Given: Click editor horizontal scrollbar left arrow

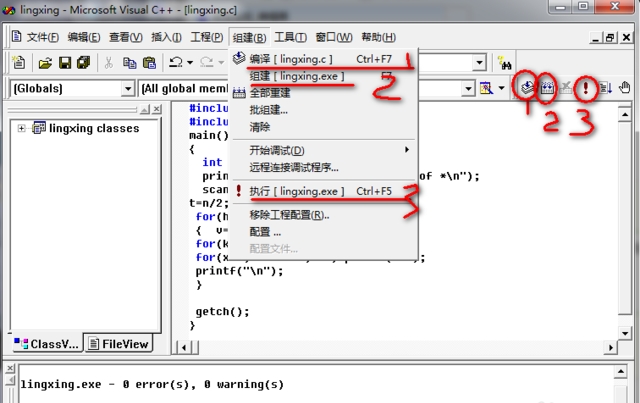Looking at the screenshot, I should point(184,347).
